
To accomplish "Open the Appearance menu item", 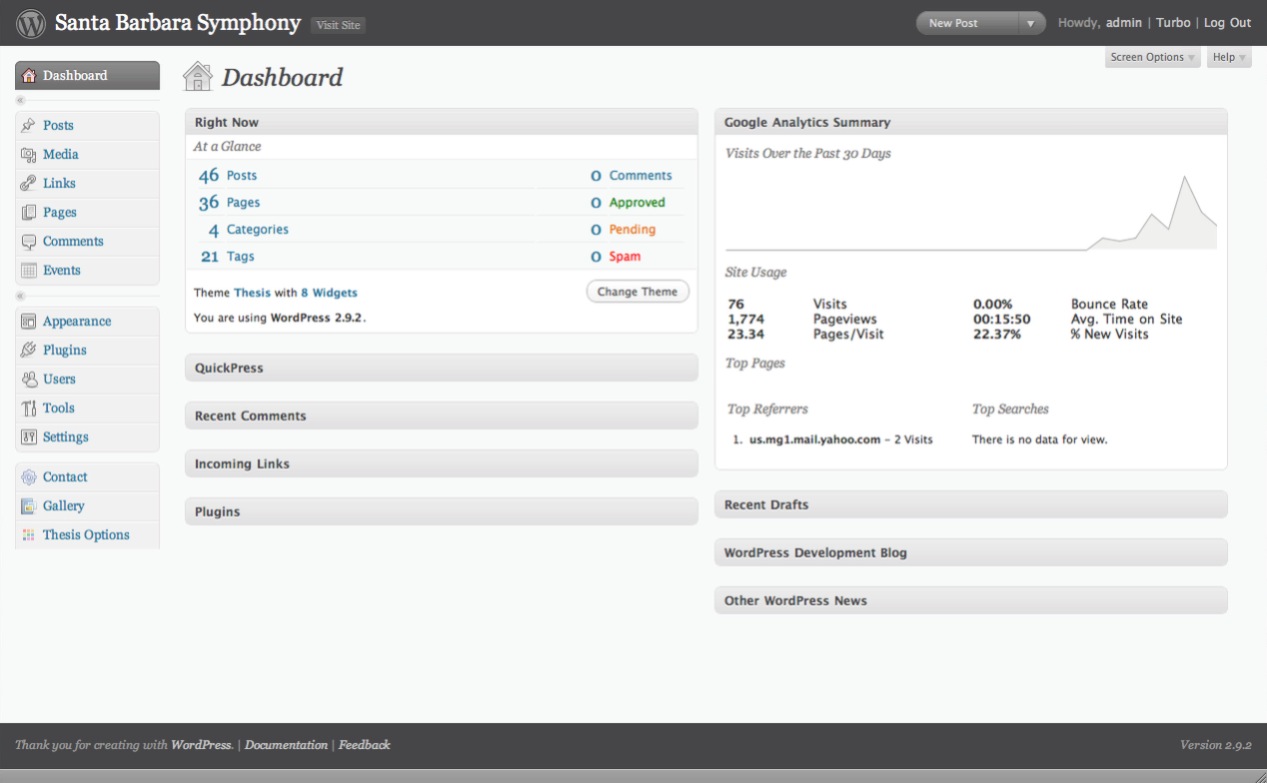I will click(77, 322).
